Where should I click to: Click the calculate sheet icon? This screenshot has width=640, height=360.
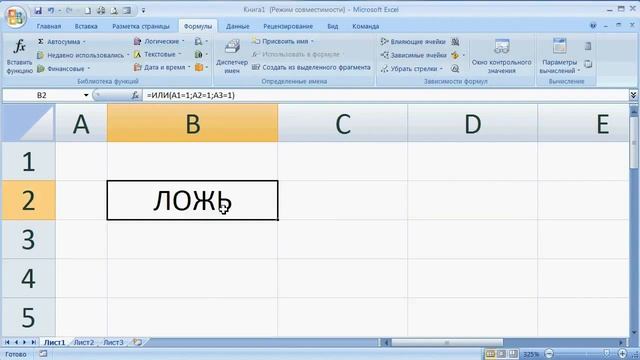(588, 64)
